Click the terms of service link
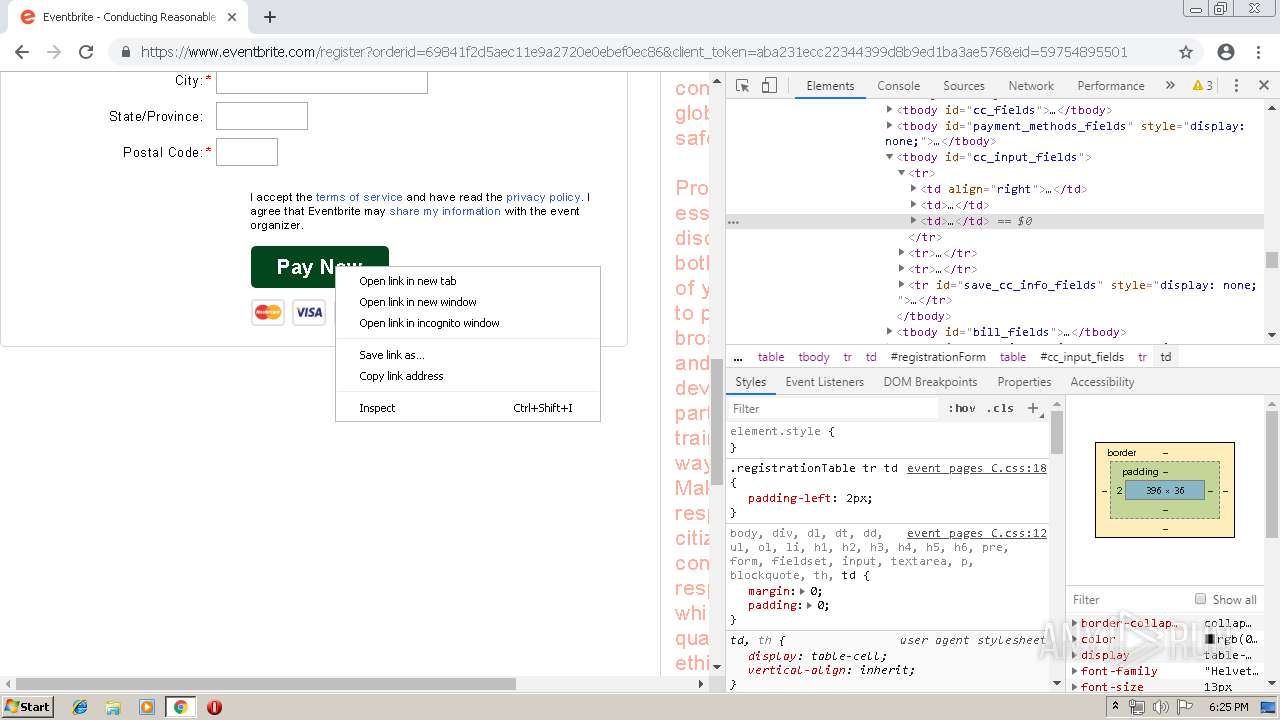The height and width of the screenshot is (720, 1280). coord(359,197)
